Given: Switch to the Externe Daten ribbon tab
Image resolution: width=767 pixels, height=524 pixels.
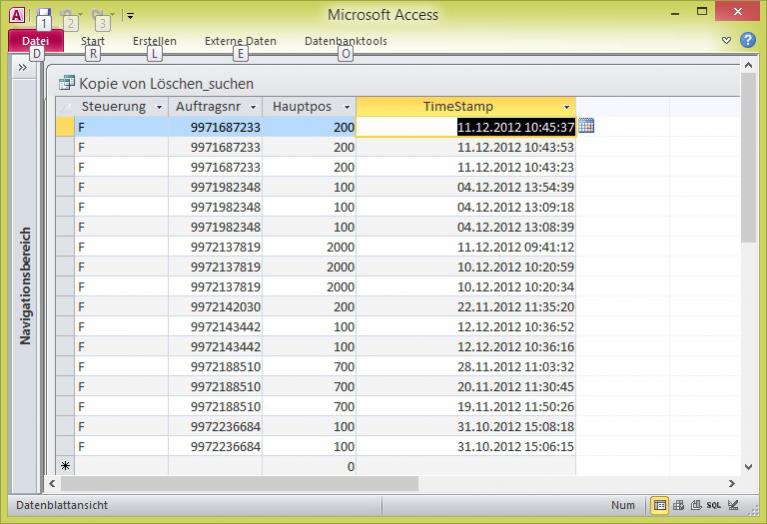Looking at the screenshot, I should pos(240,41).
